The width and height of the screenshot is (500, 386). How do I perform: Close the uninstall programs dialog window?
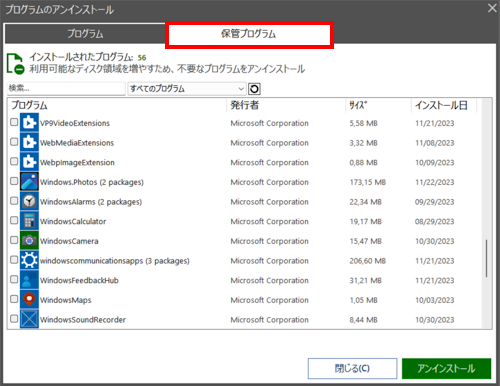click(492, 8)
